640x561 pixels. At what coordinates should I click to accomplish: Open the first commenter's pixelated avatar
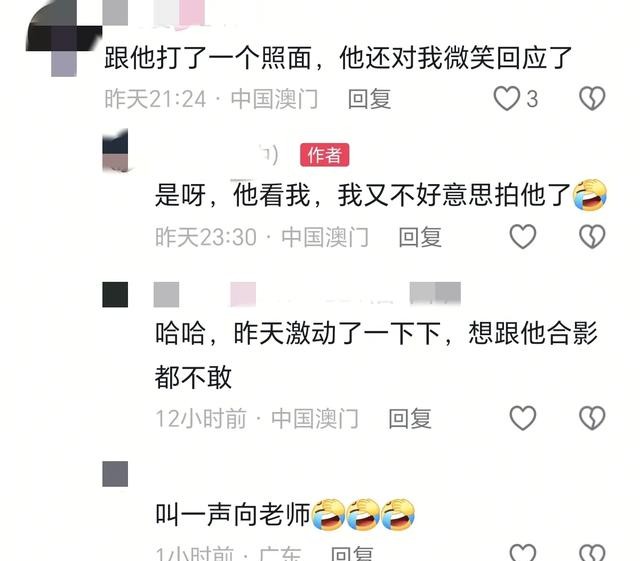pos(64,39)
